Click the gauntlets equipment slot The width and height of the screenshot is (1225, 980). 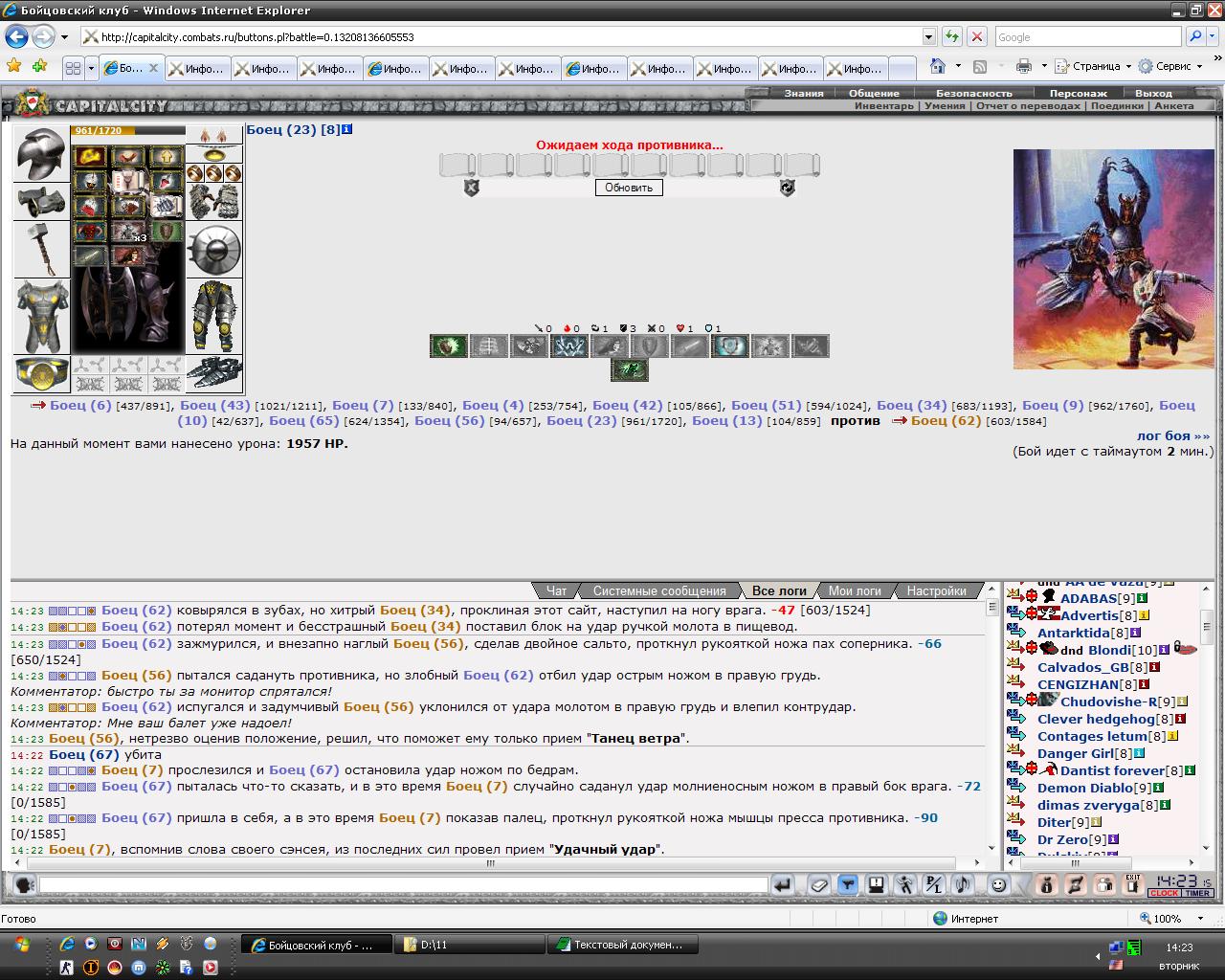point(213,202)
